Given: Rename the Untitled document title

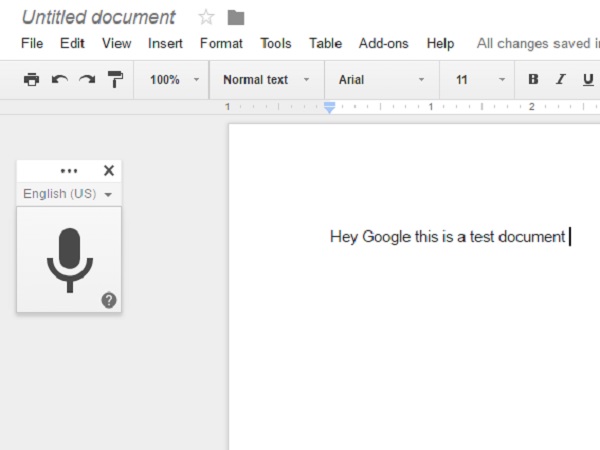Looking at the screenshot, I should pos(98,18).
